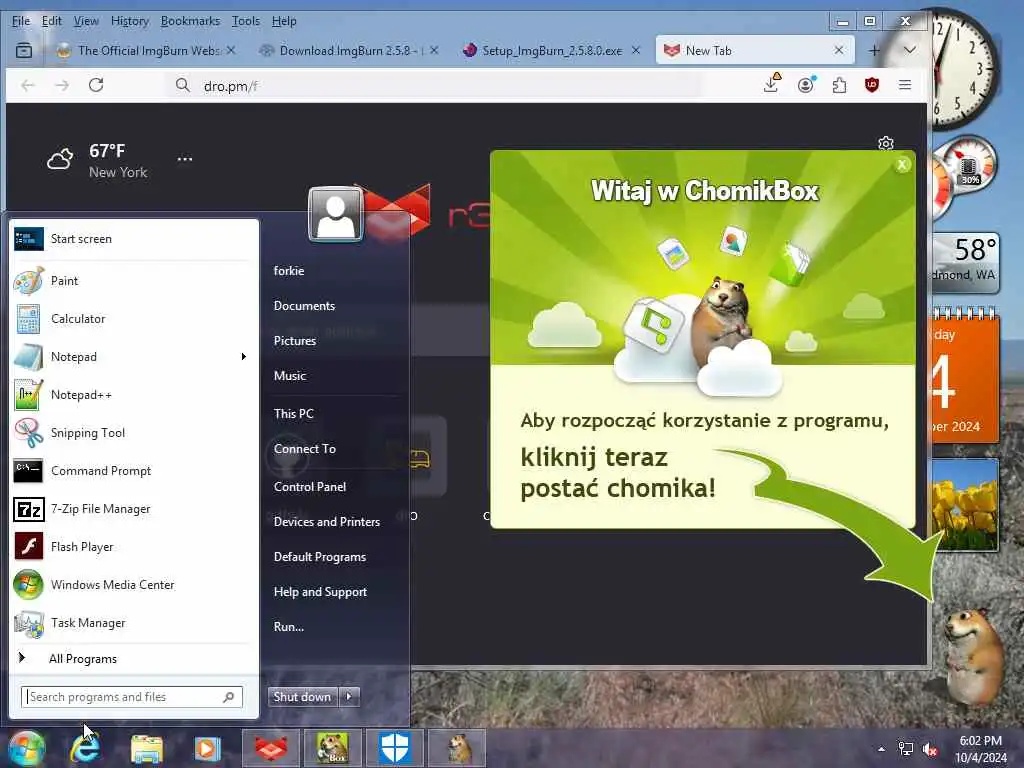Open the Paint icon in Start menu
Screen dimensions: 1024x768
(29, 281)
